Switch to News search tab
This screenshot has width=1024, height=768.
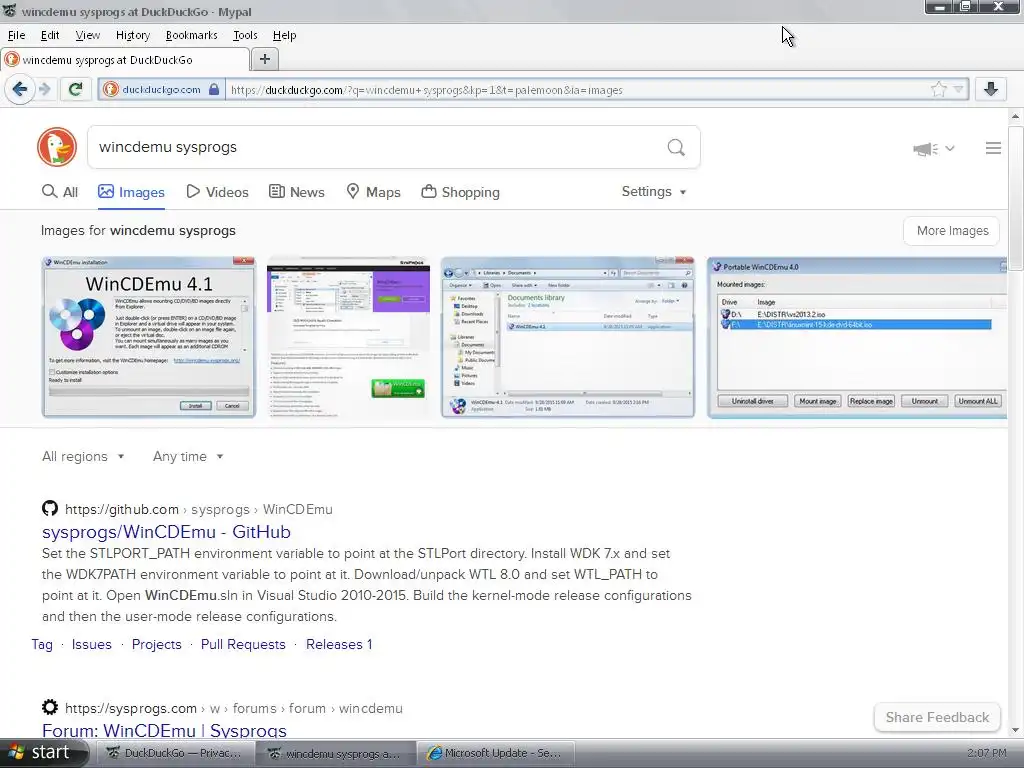point(296,192)
